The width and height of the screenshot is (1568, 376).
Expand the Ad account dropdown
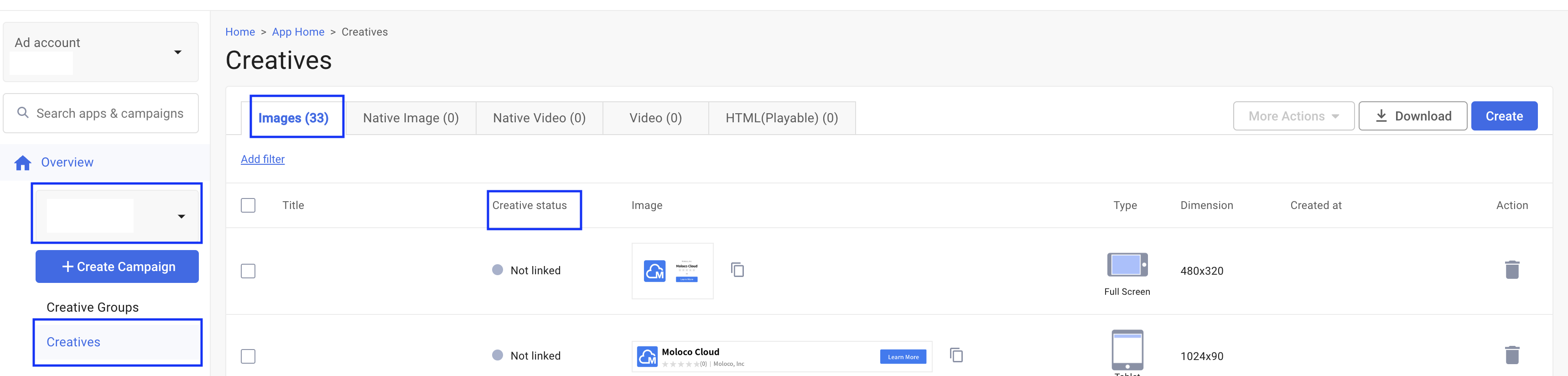point(177,52)
